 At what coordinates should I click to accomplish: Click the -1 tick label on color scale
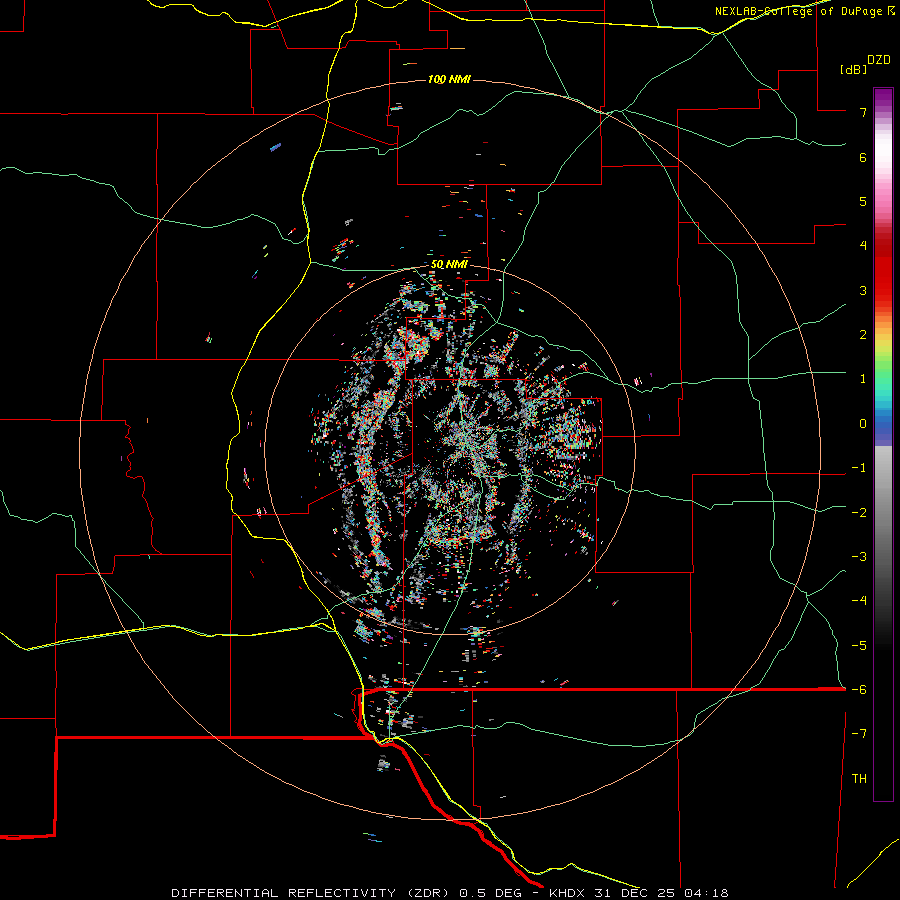[x=859, y=467]
